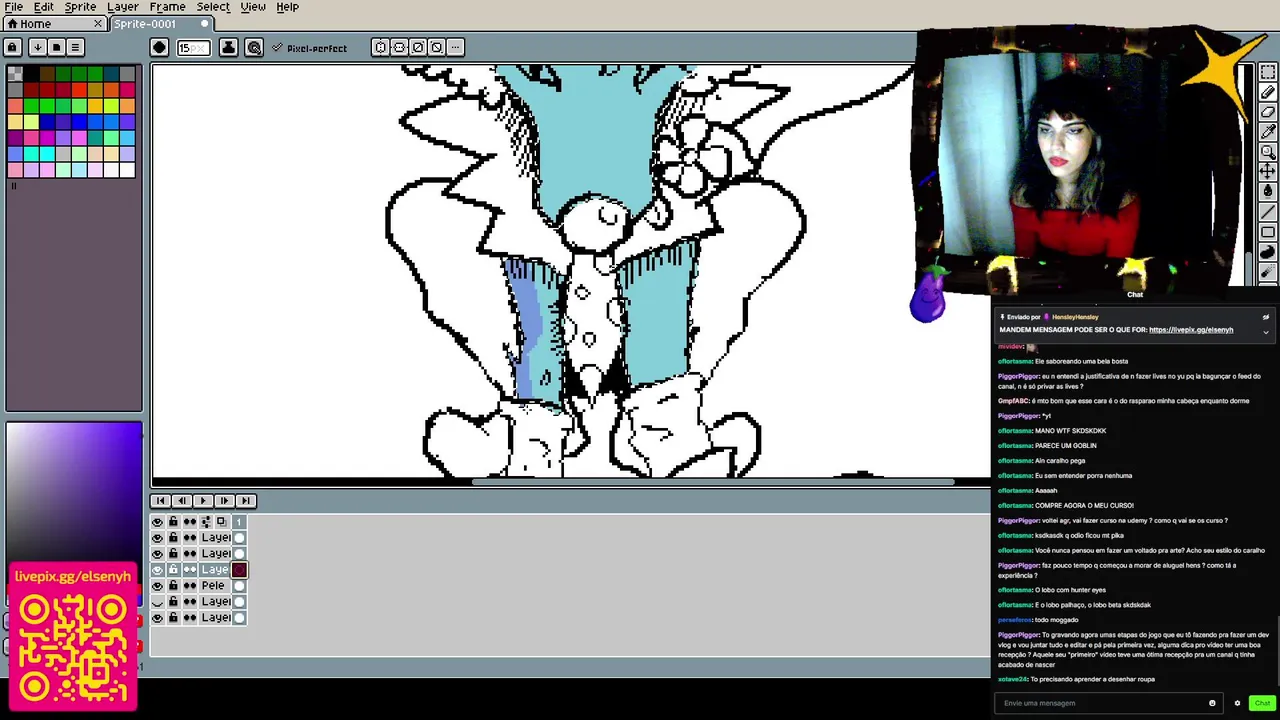Click the second symmetry option button
Viewport: 1280px width, 720px height.
click(x=399, y=47)
